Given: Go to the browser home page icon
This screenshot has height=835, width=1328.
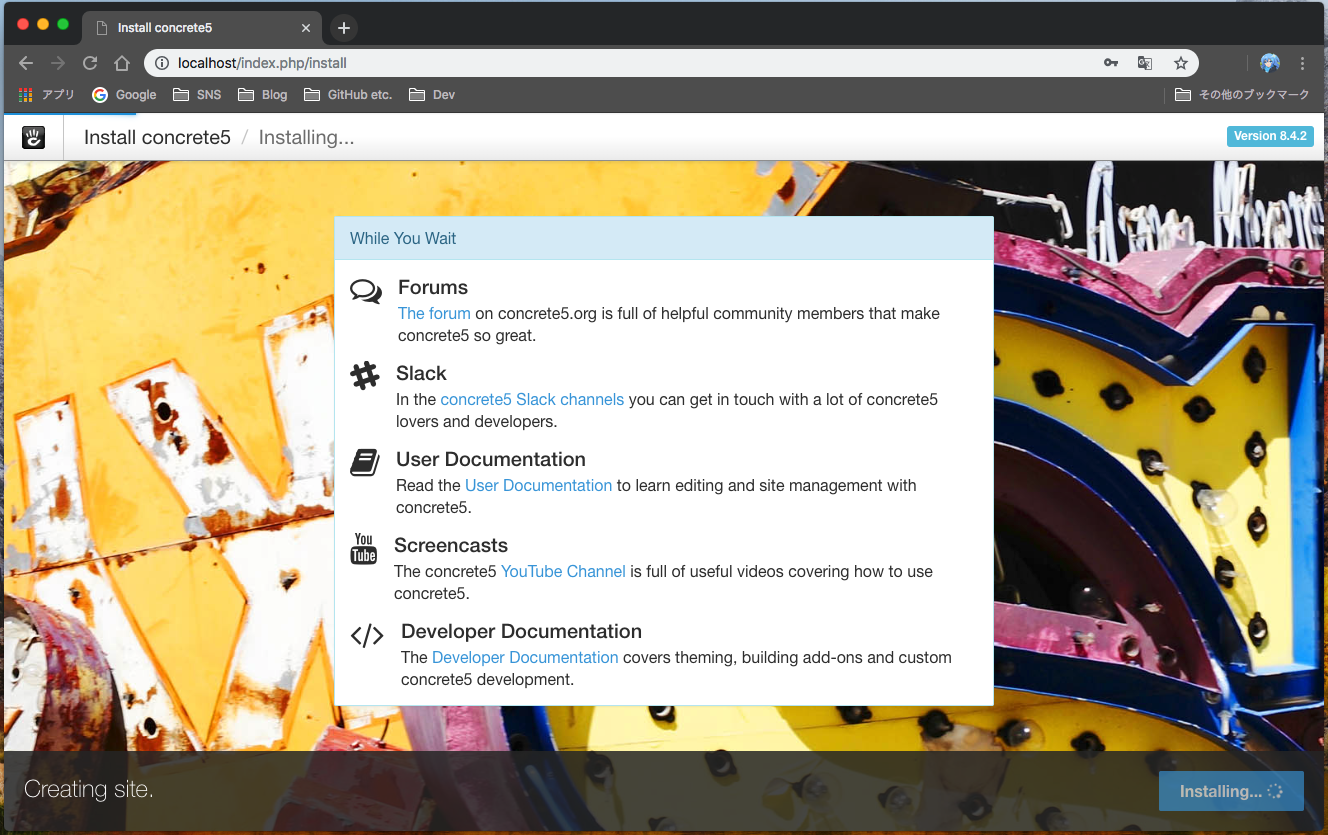Looking at the screenshot, I should [122, 63].
